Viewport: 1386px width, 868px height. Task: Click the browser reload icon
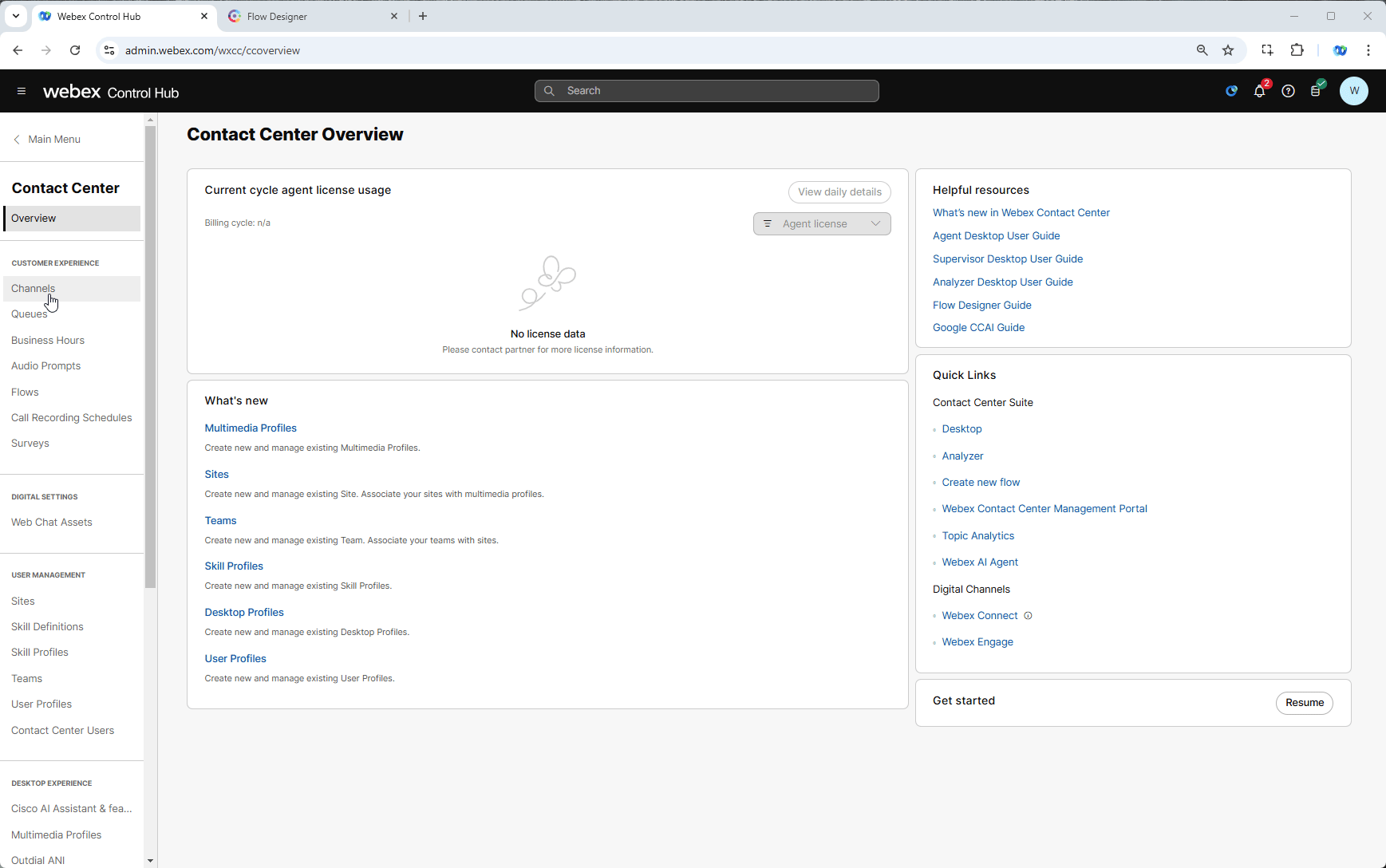pos(75,50)
